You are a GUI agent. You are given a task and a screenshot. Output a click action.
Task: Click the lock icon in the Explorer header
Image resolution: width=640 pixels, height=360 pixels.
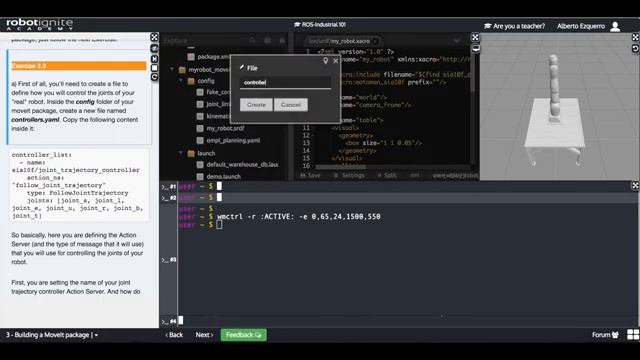282,40
